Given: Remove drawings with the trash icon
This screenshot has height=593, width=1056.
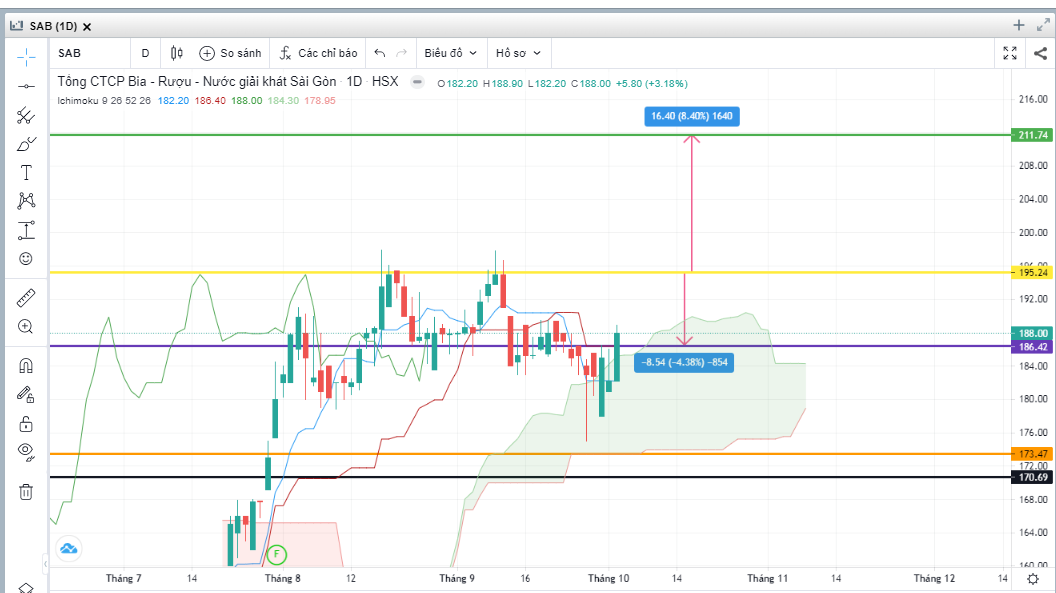Looking at the screenshot, I should pyautogui.click(x=26, y=492).
